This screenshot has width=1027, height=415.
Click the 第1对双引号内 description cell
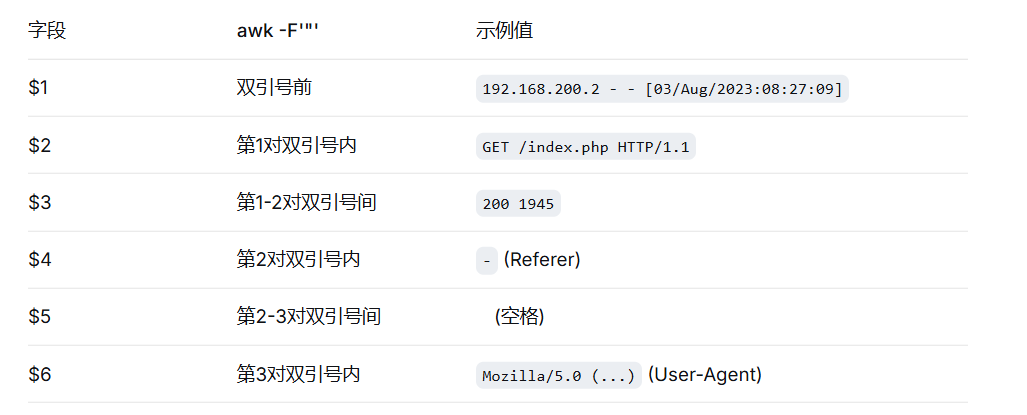pos(296,146)
